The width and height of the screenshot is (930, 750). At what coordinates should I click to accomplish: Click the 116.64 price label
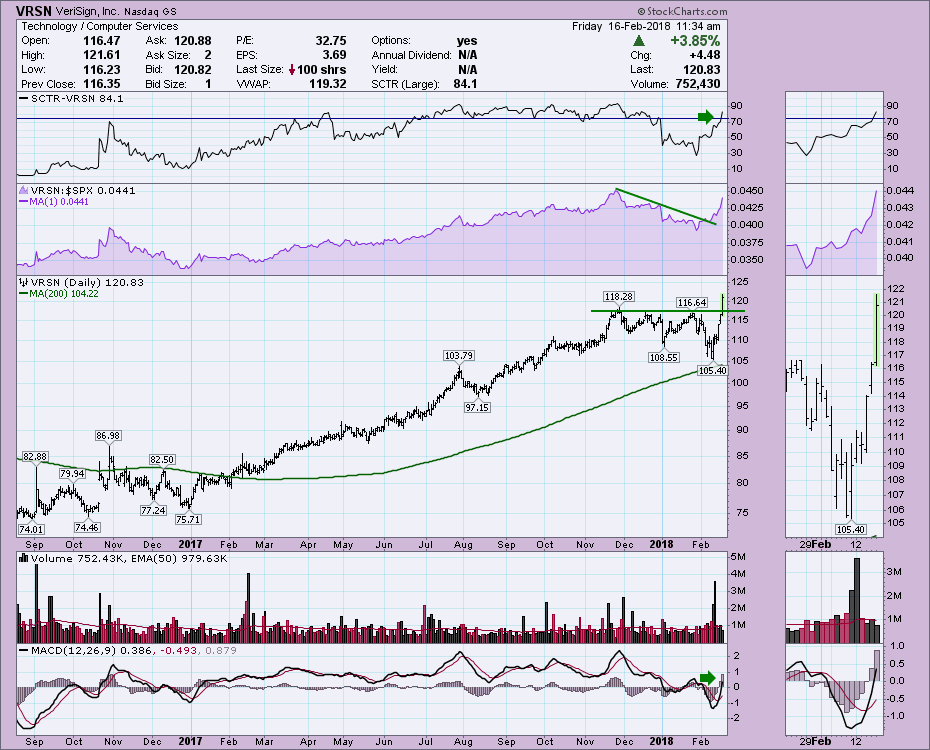(692, 302)
